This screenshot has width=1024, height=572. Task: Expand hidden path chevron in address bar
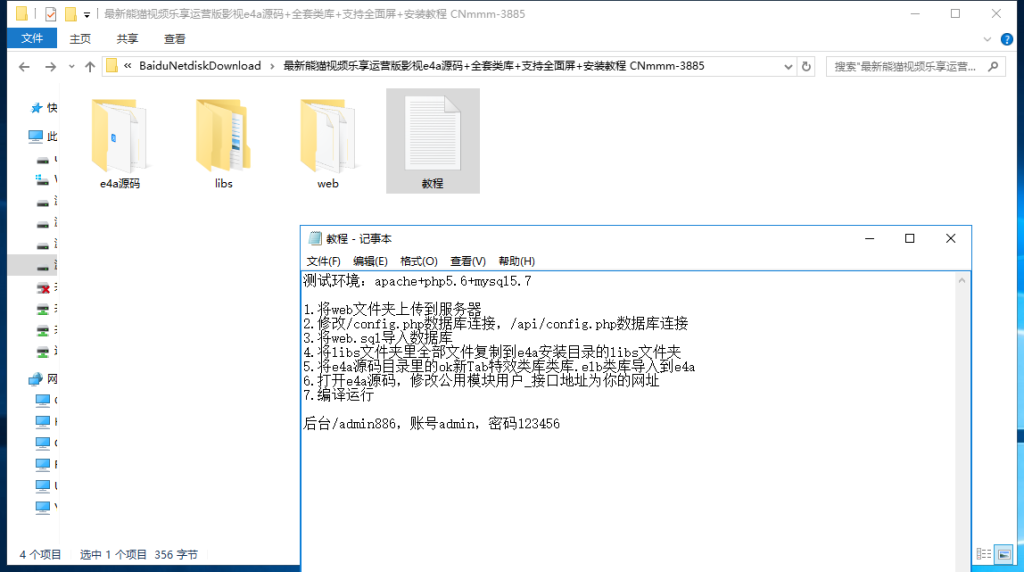[x=128, y=66]
